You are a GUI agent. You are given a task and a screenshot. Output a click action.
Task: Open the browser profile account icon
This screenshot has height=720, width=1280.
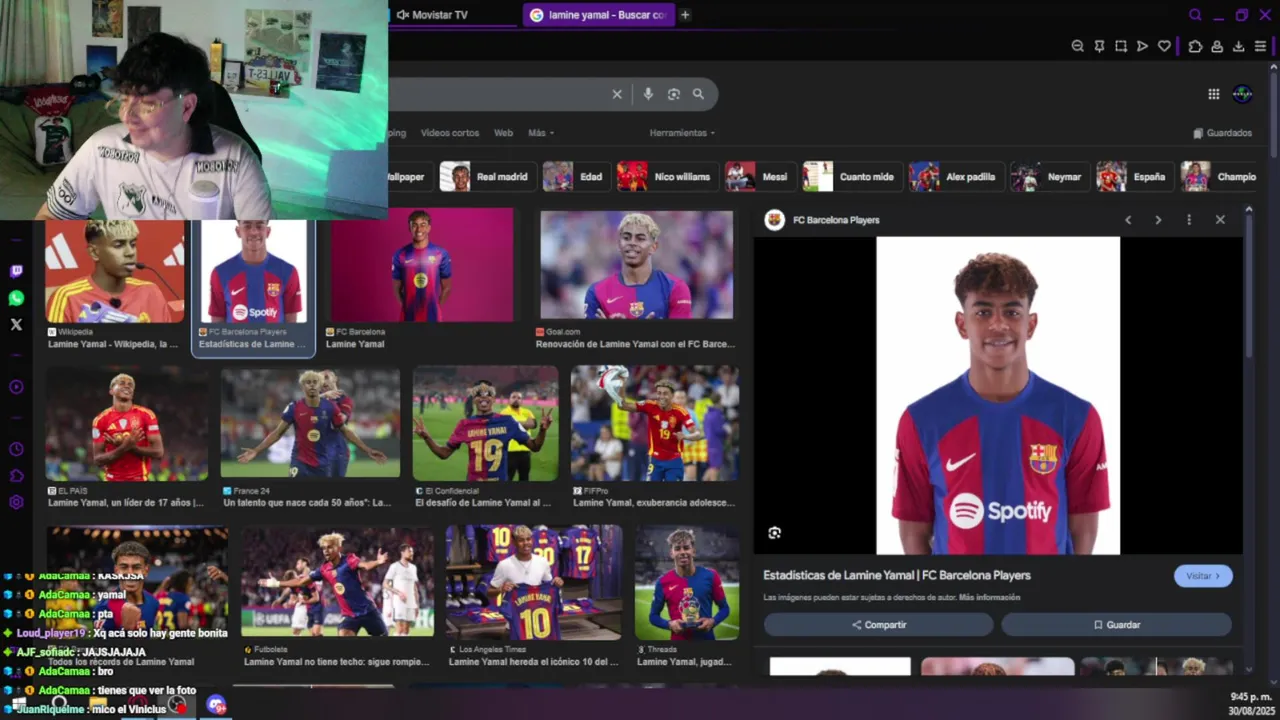tap(1217, 46)
